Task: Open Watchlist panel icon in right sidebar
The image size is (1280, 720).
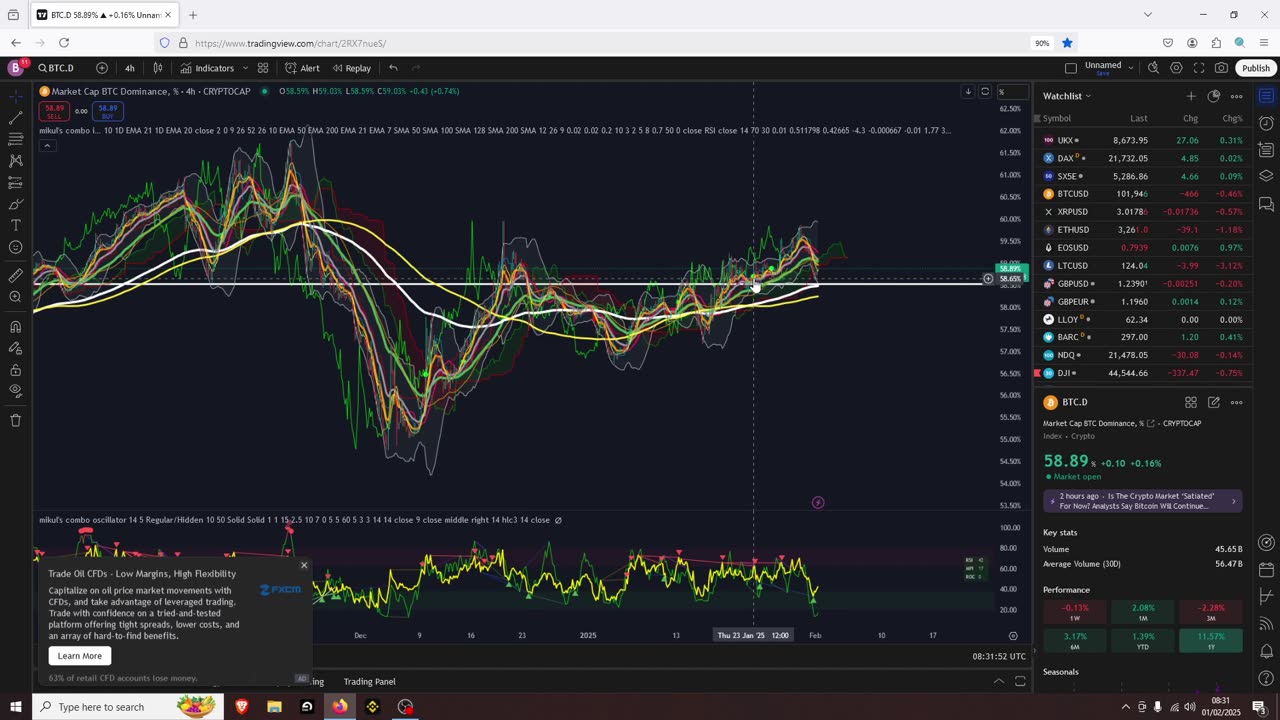Action: pos(1266,96)
